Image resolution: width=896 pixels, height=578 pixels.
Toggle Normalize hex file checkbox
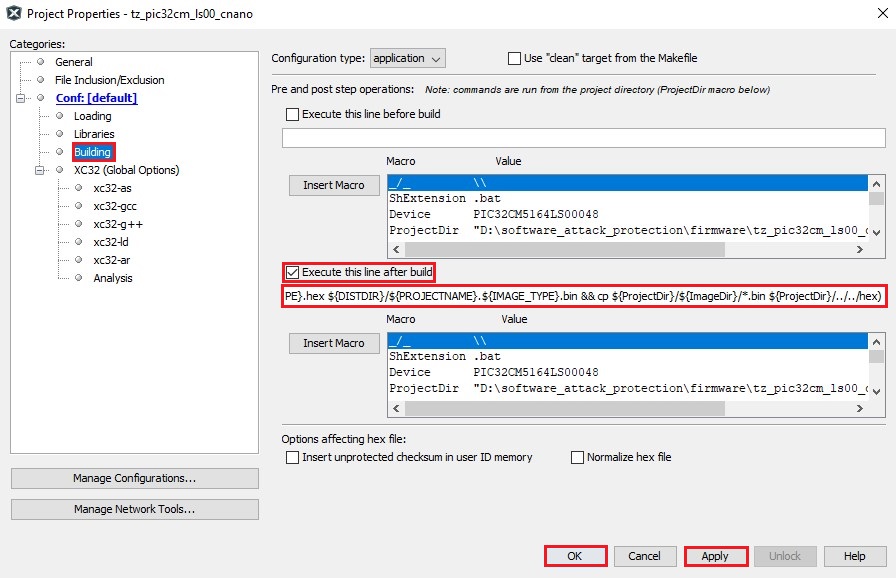coord(578,457)
